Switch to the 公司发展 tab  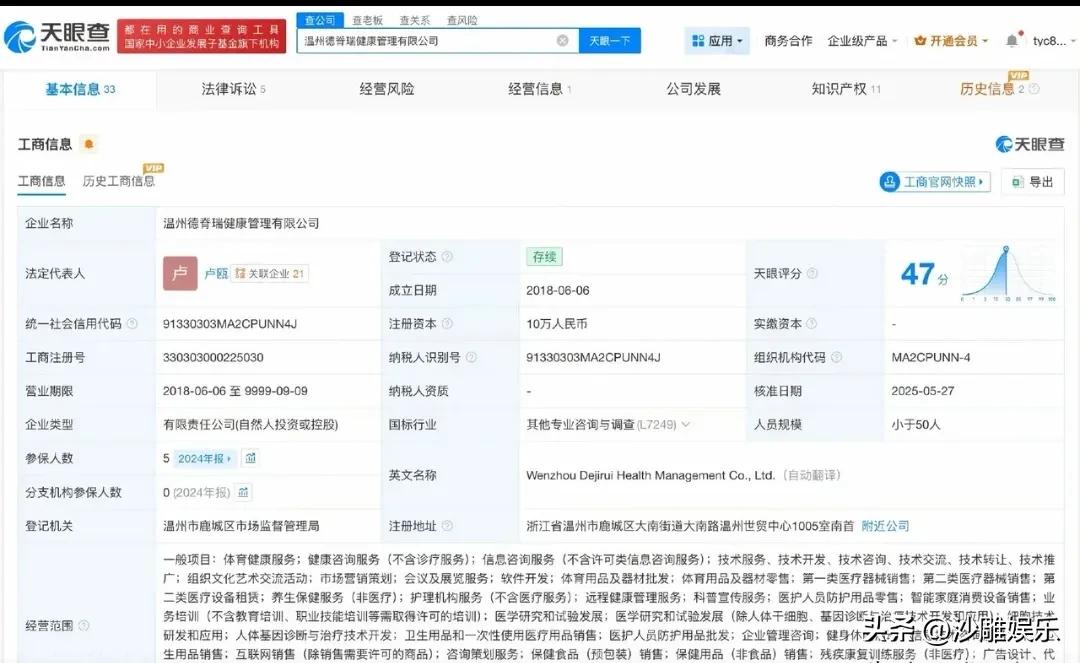(694, 89)
